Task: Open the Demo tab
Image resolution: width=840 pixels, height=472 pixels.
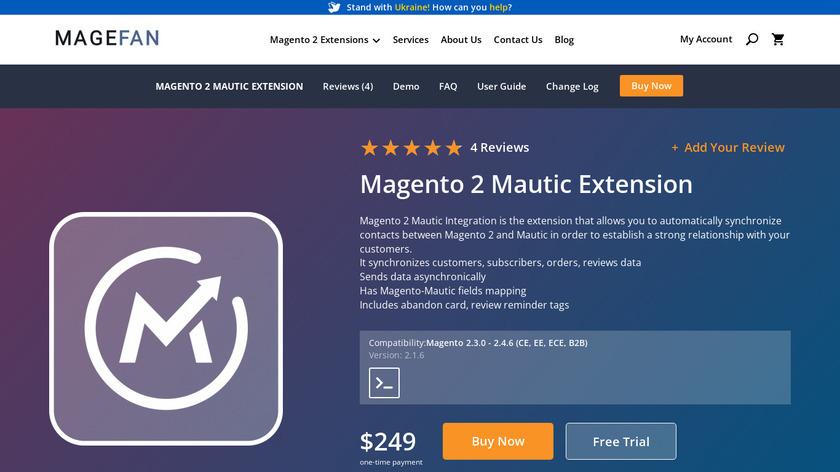Action: coord(406,86)
